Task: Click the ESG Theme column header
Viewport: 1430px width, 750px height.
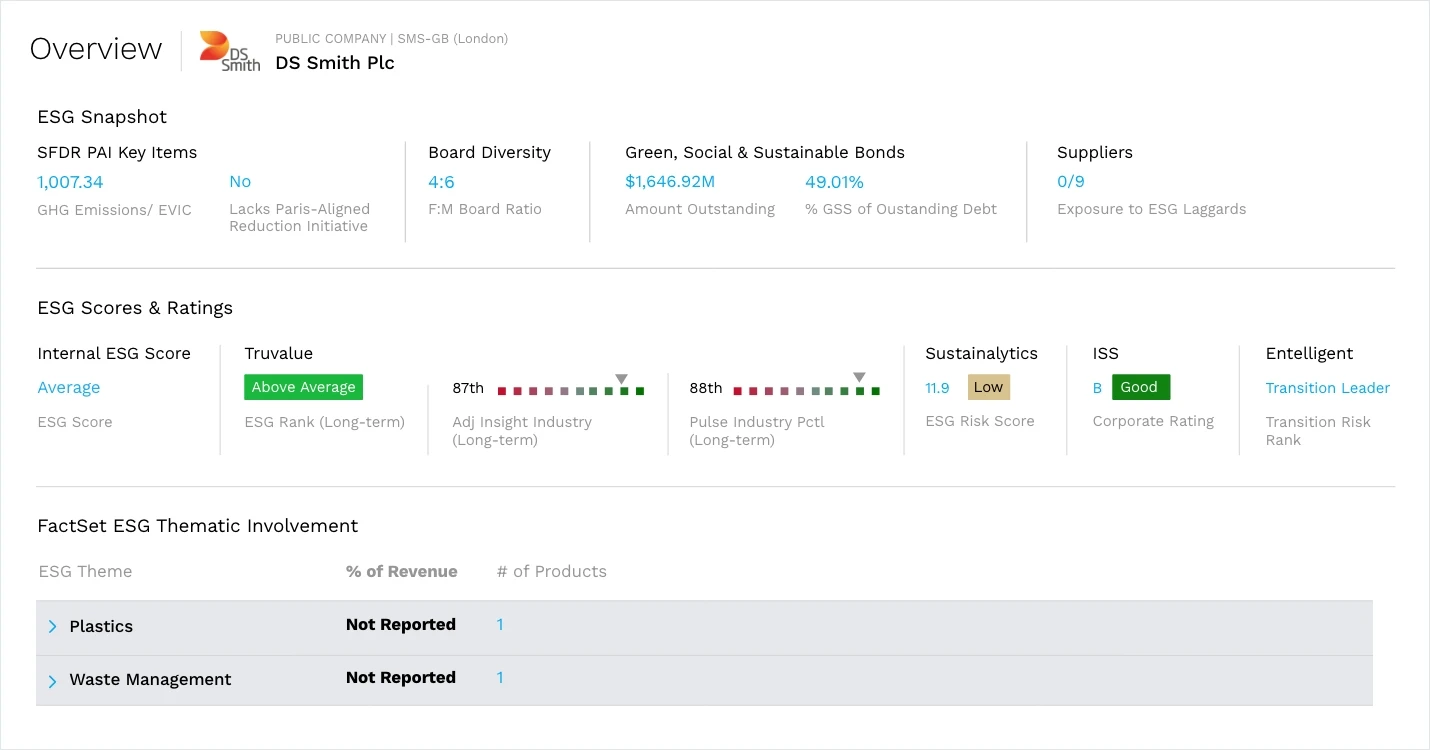Action: [x=85, y=572]
